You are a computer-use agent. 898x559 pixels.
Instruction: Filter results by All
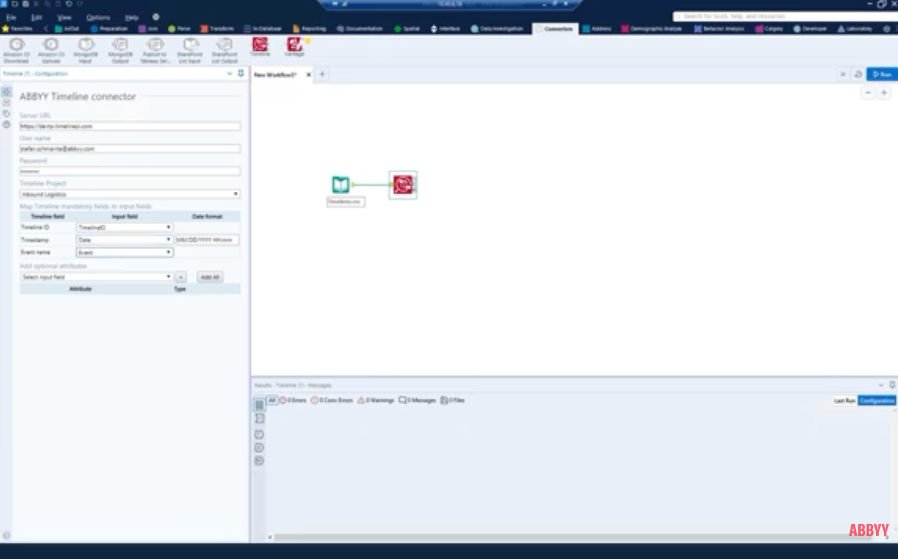pyautogui.click(x=272, y=400)
